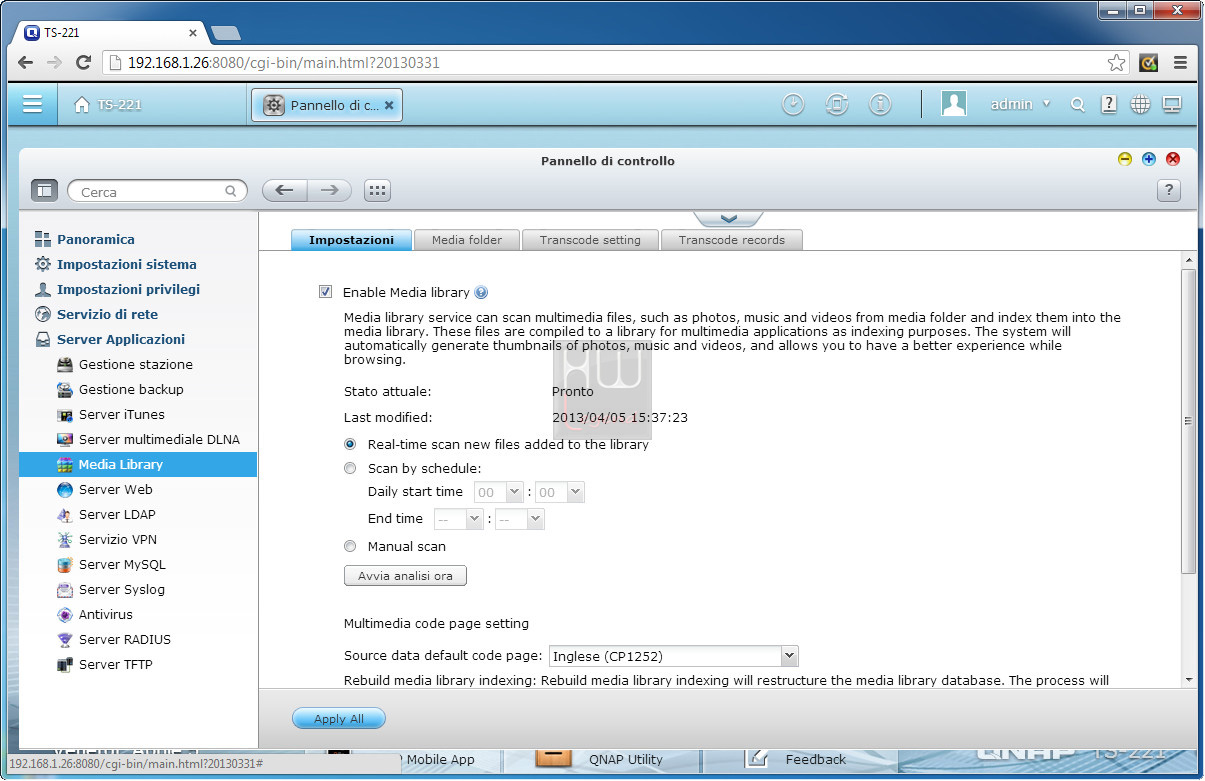Open Daily start time minute dropdown
Screen dimensions: 1205x781
pos(559,492)
